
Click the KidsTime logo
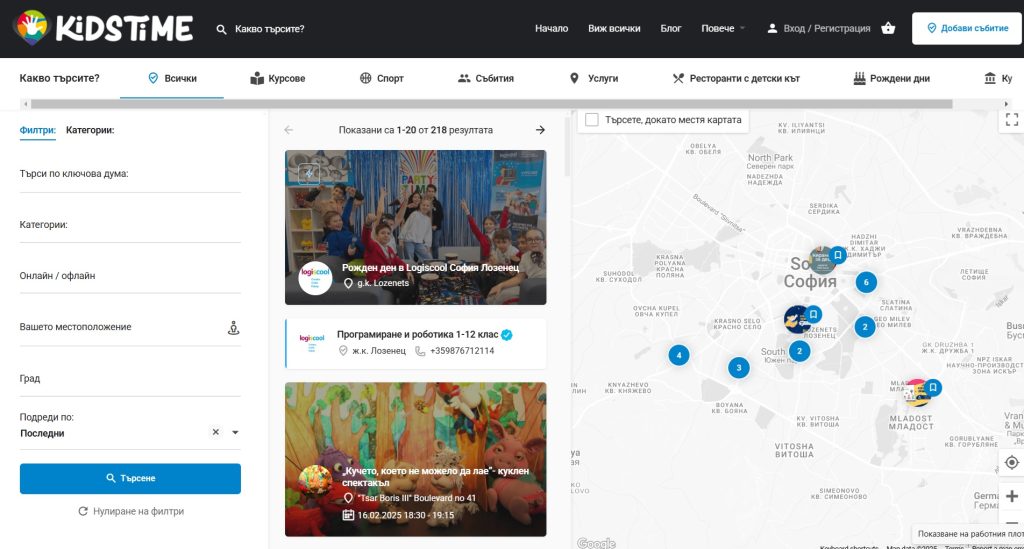coord(103,28)
